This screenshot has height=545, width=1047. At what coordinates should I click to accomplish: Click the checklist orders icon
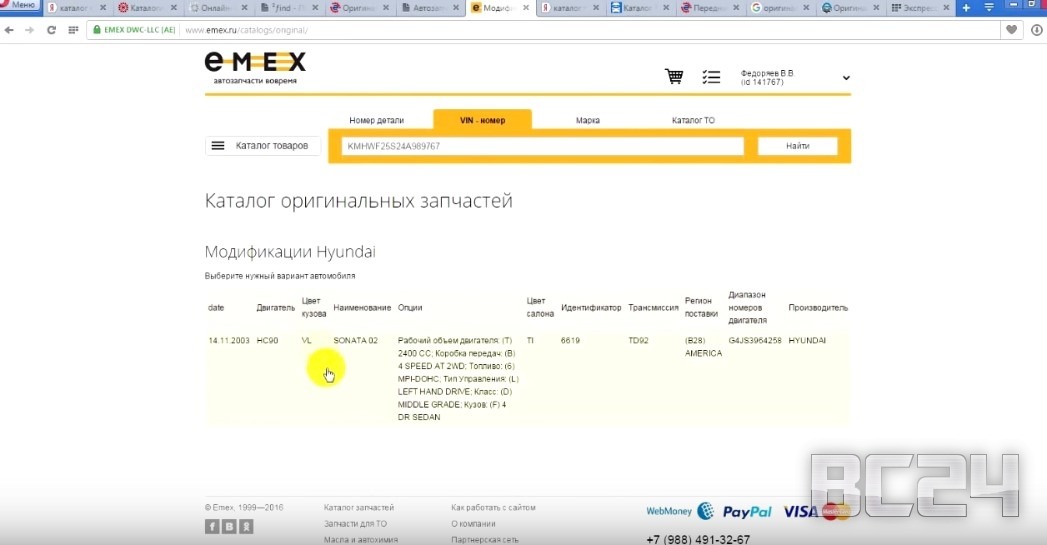click(711, 77)
